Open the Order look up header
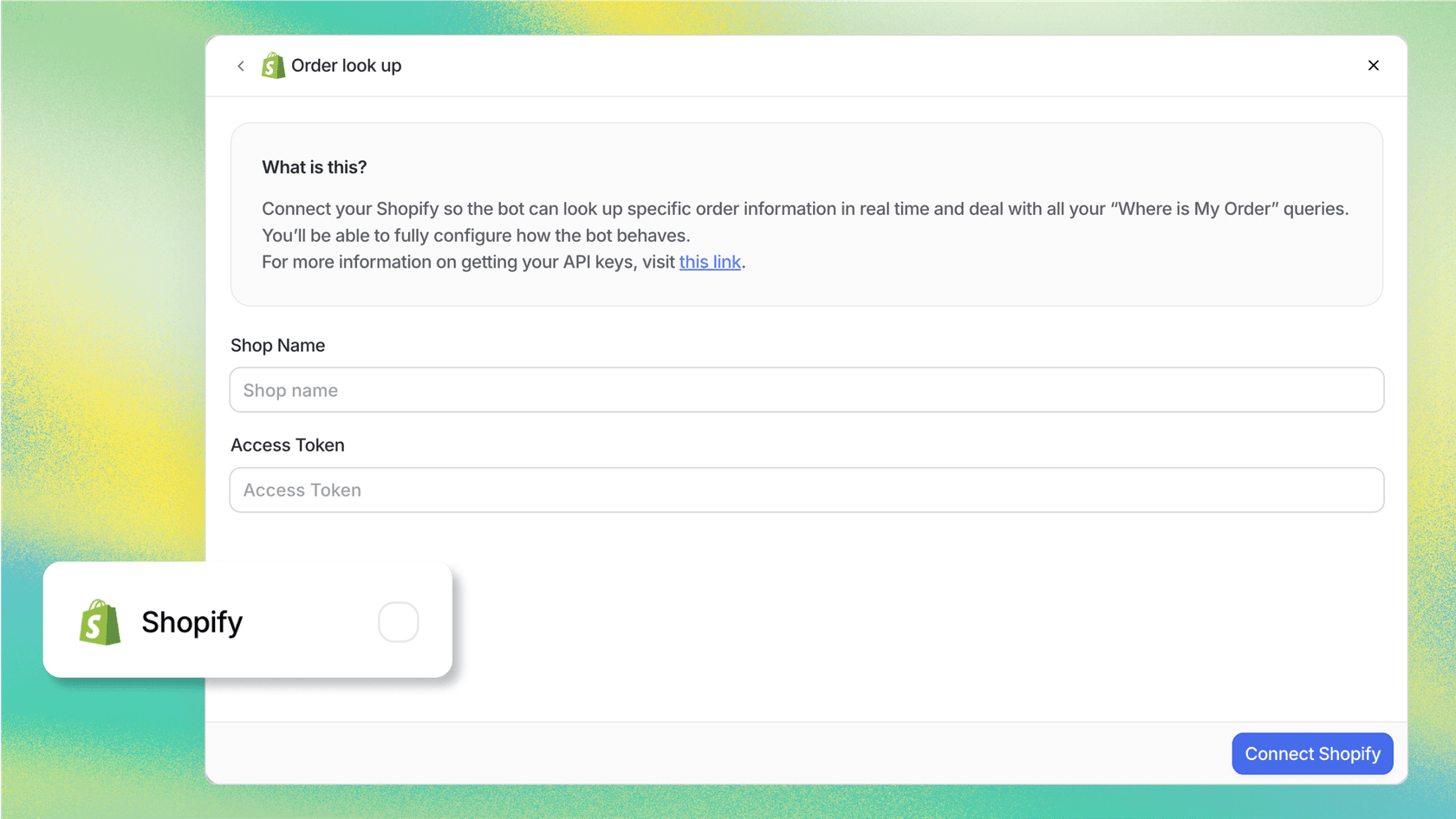Image resolution: width=1456 pixels, height=819 pixels. [x=345, y=65]
